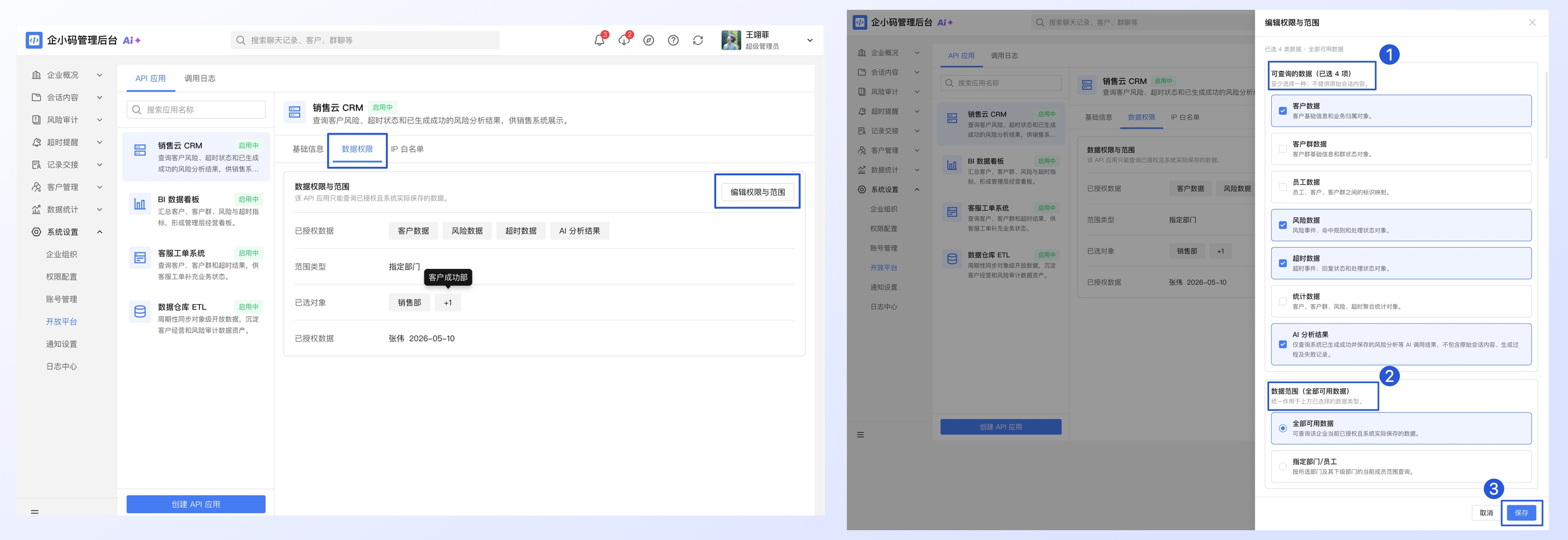
Task: Click the 保存 button in edit panel
Action: (x=1521, y=513)
